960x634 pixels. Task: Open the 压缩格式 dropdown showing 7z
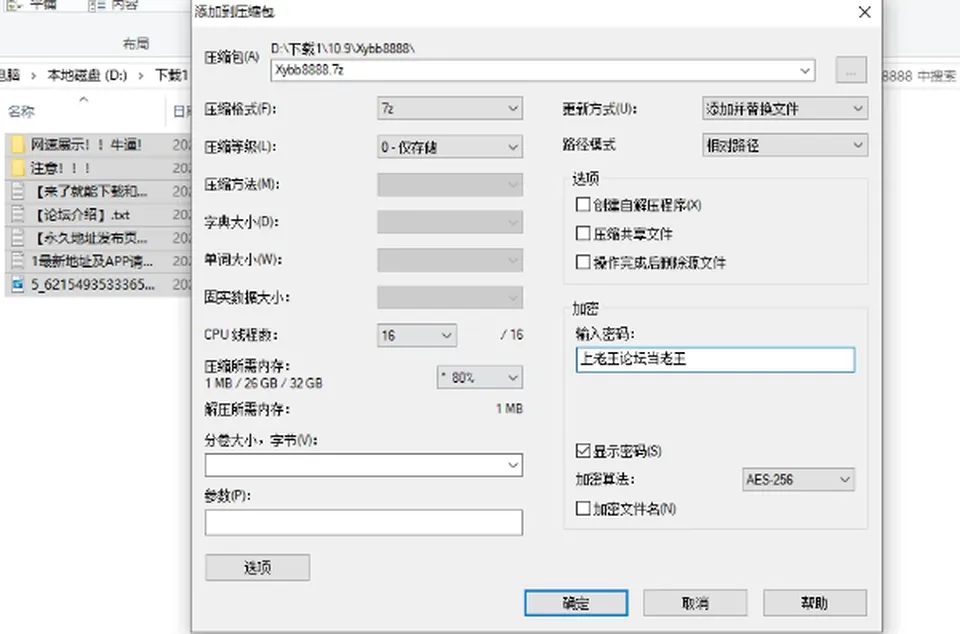(450, 109)
